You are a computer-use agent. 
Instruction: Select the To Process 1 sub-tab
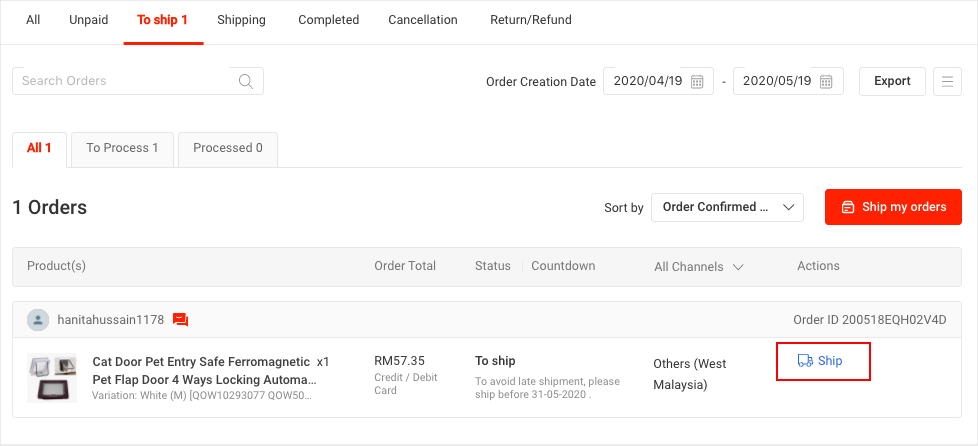(x=122, y=148)
